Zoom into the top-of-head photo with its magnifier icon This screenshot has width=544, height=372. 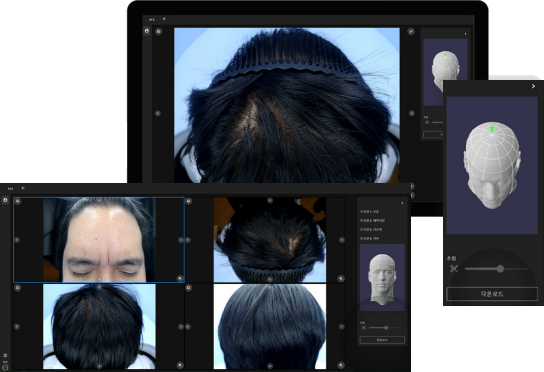click(x=180, y=365)
